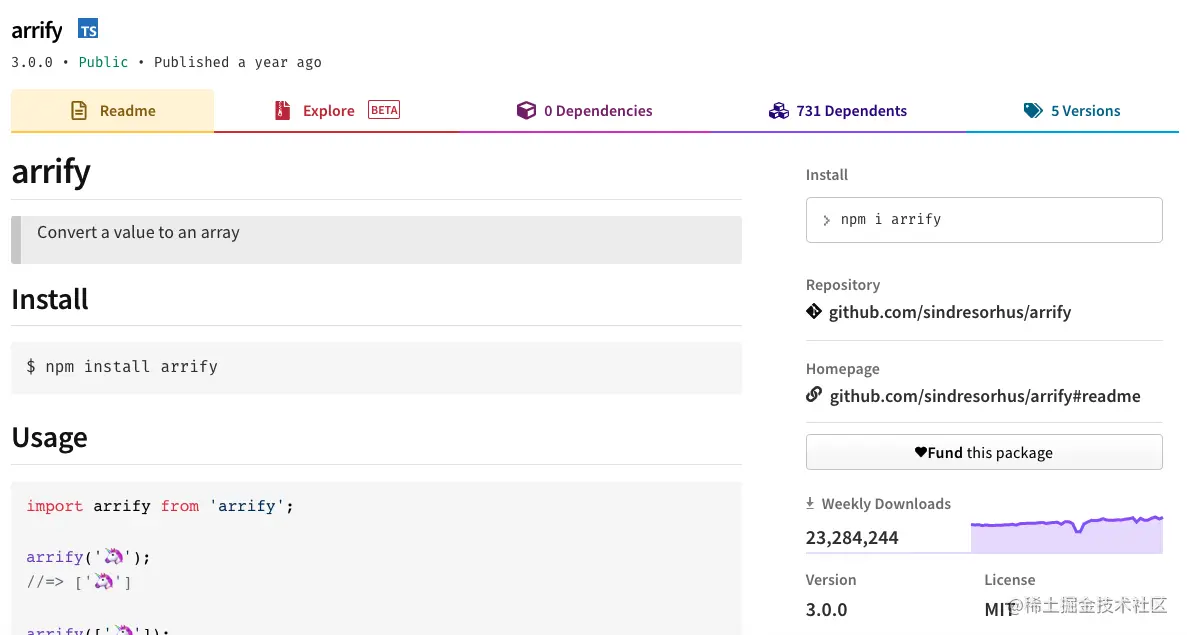Click the red Explore file icon
This screenshot has height=635, width=1187.
point(282,111)
